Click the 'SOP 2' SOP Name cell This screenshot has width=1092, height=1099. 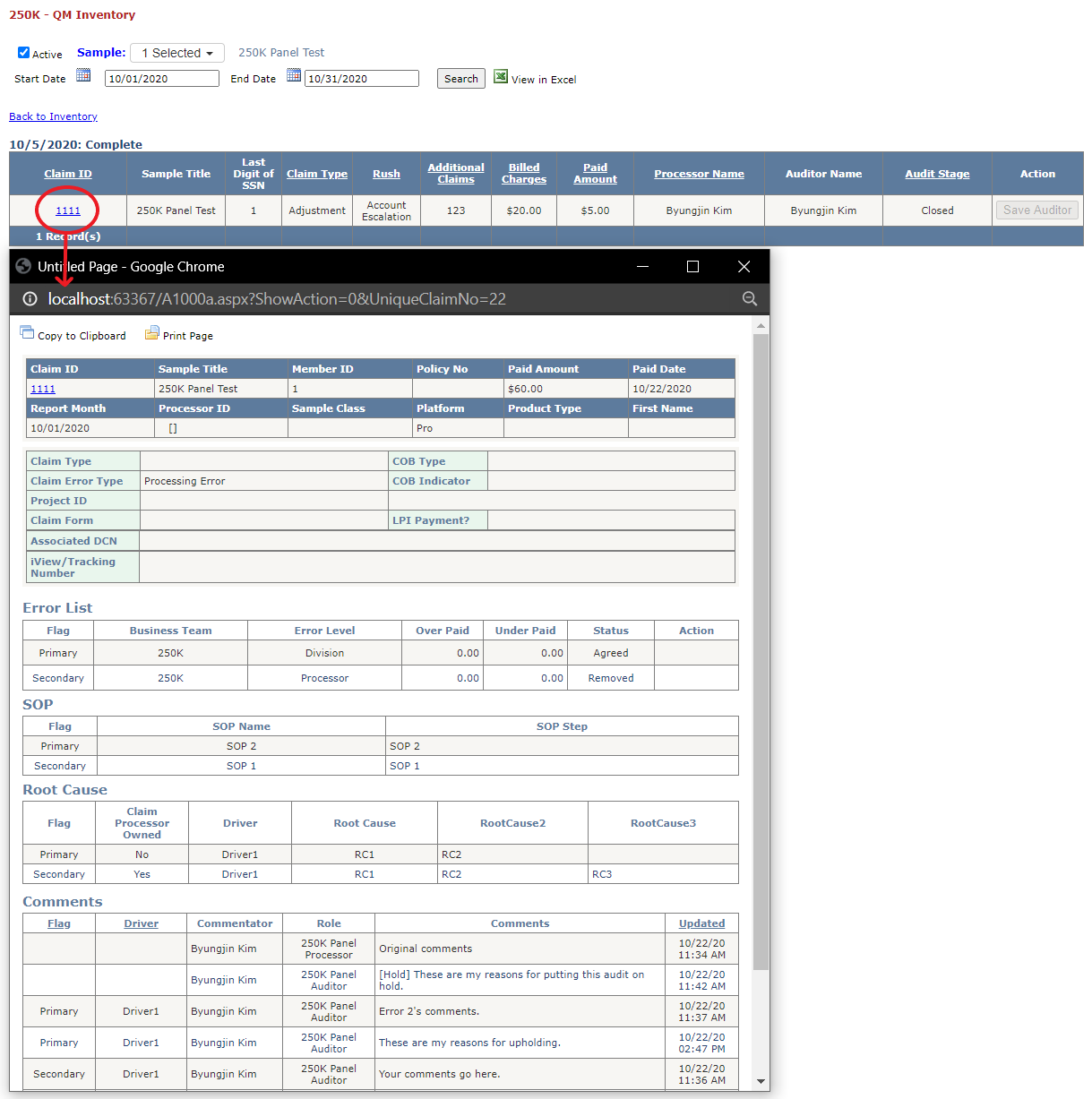click(x=241, y=746)
